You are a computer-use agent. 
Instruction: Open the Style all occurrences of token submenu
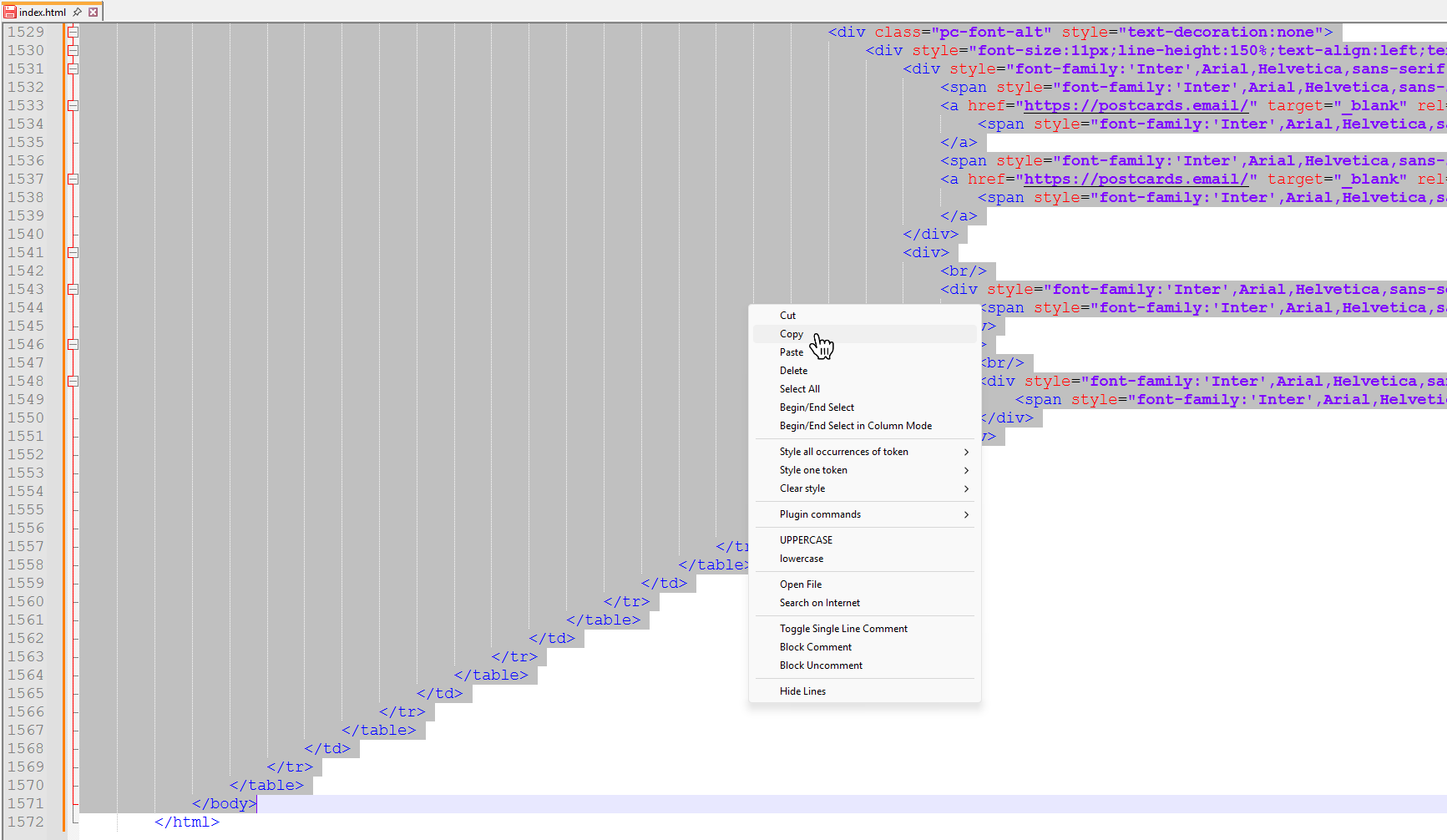coord(865,452)
